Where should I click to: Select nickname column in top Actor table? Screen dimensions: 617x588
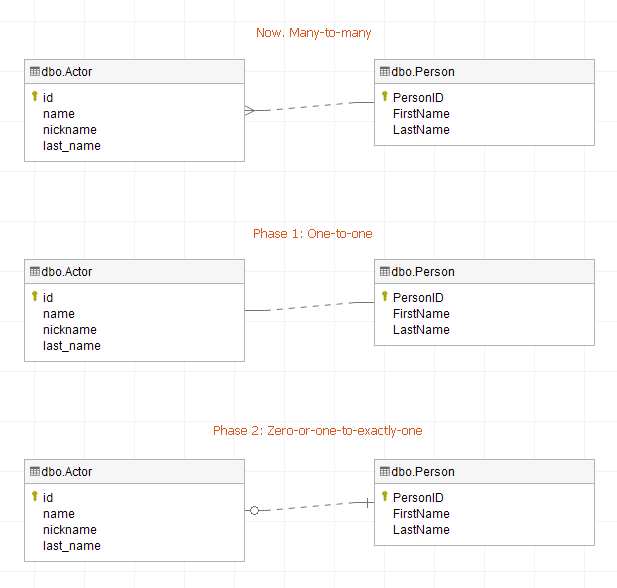(69, 130)
